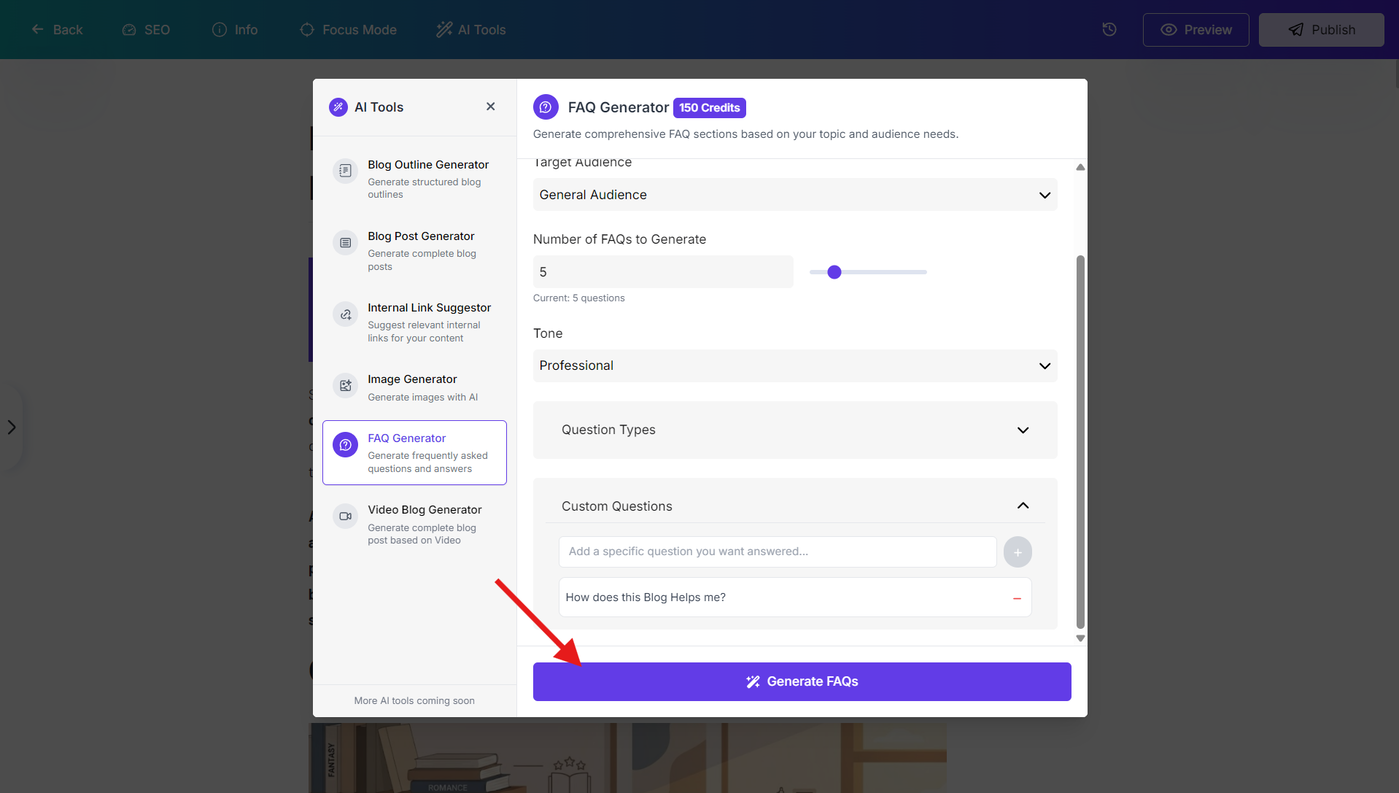1399x793 pixels.
Task: Open the Target Audience dropdown
Action: (795, 195)
